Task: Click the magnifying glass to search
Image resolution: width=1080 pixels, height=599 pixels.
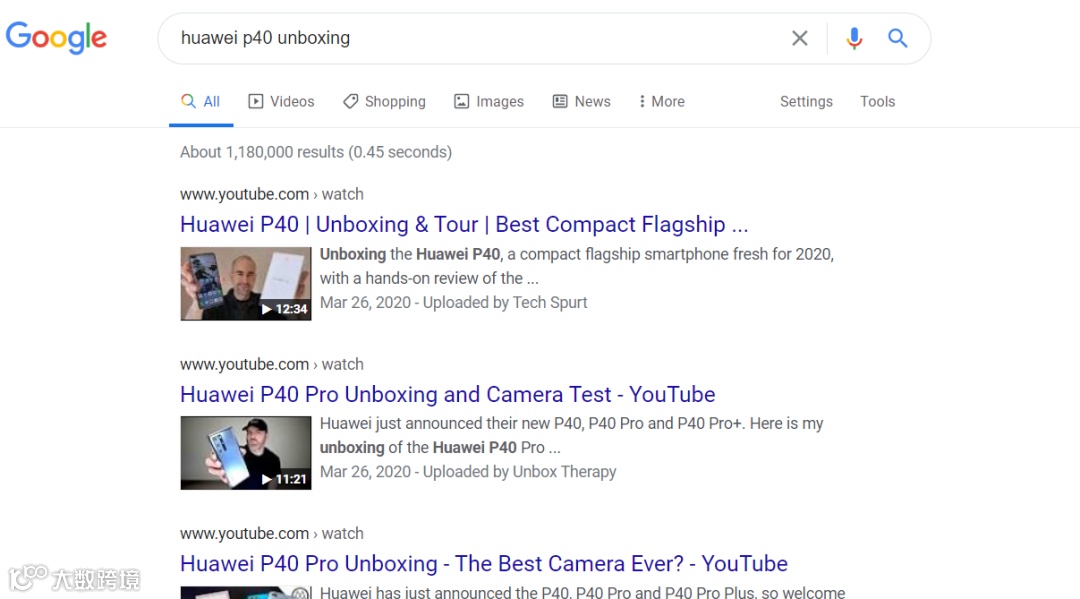Action: click(897, 37)
